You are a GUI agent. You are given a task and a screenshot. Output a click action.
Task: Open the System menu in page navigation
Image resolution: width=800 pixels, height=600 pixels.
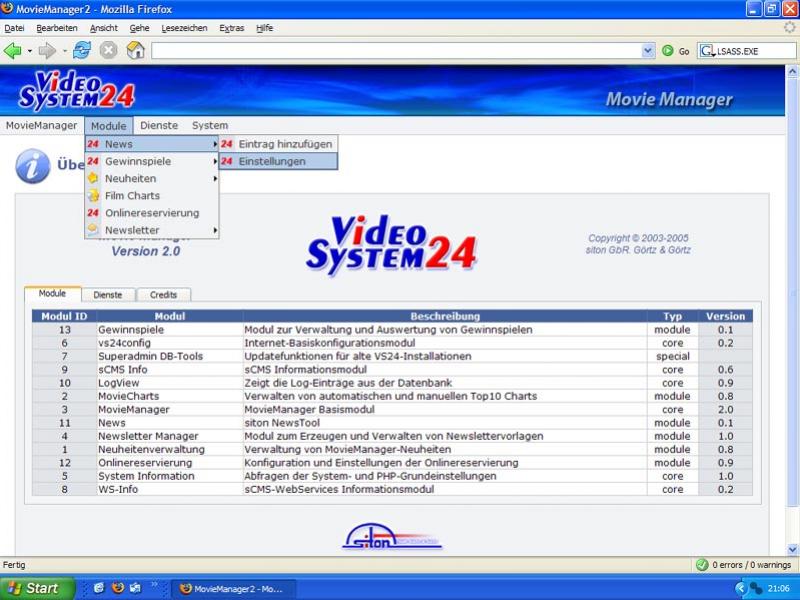tap(210, 126)
